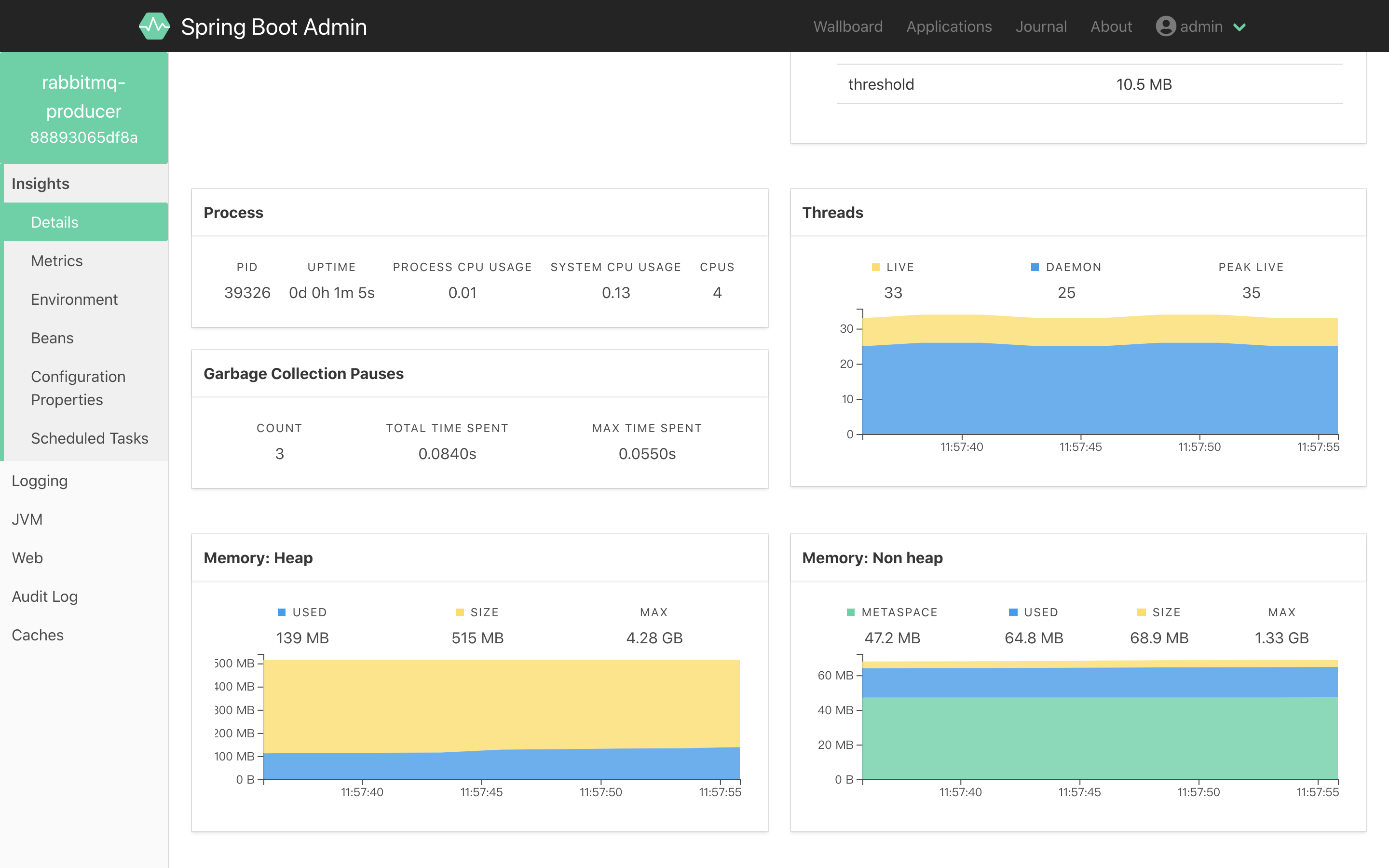Click the Beans sidebar link
The width and height of the screenshot is (1389, 868).
click(52, 338)
